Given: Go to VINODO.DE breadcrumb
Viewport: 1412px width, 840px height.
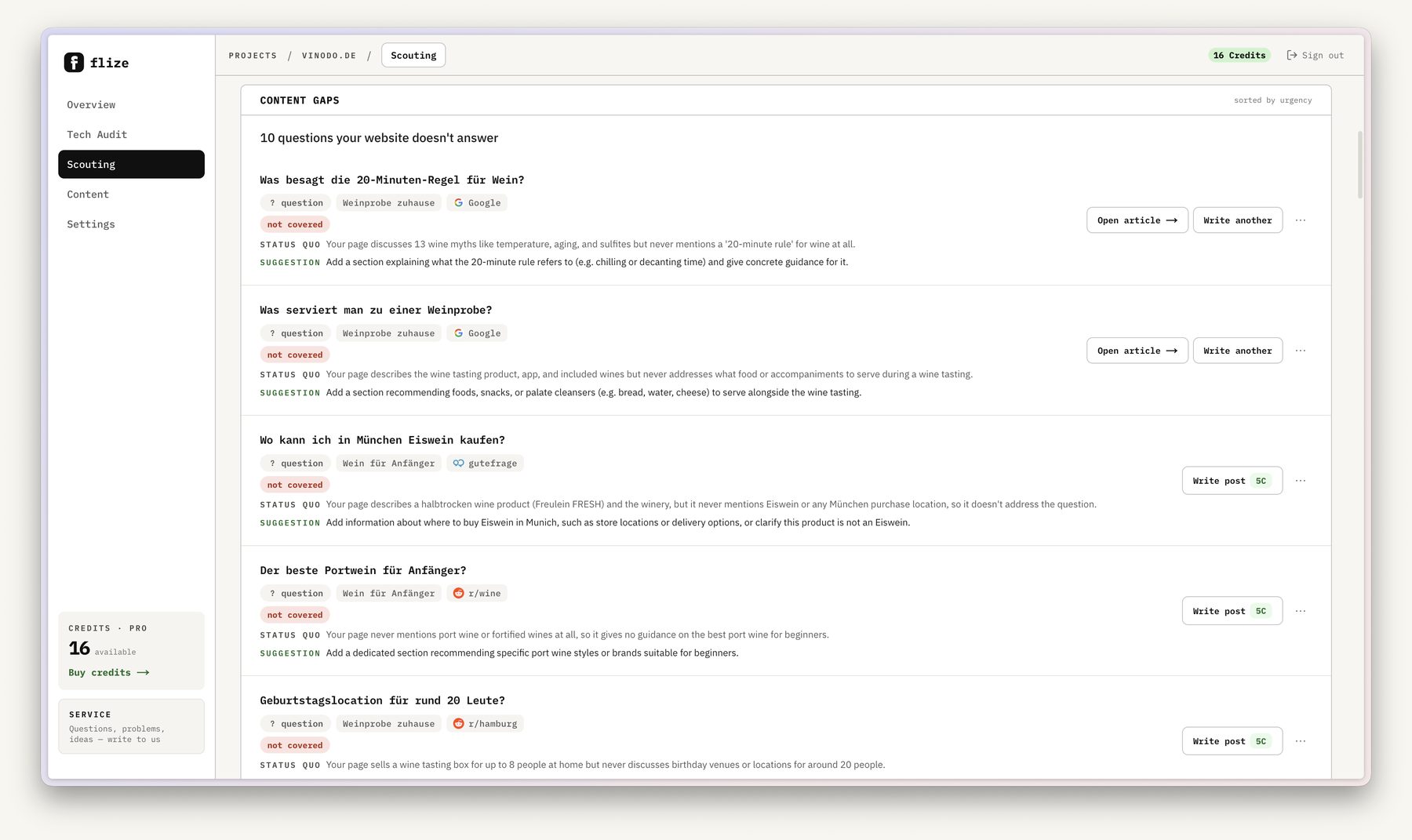Looking at the screenshot, I should (329, 56).
